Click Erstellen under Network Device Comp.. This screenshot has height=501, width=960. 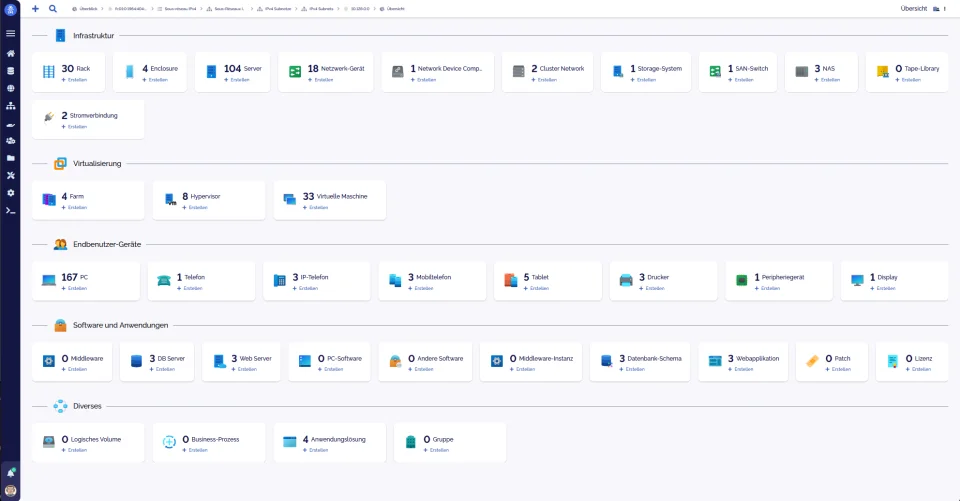point(424,80)
